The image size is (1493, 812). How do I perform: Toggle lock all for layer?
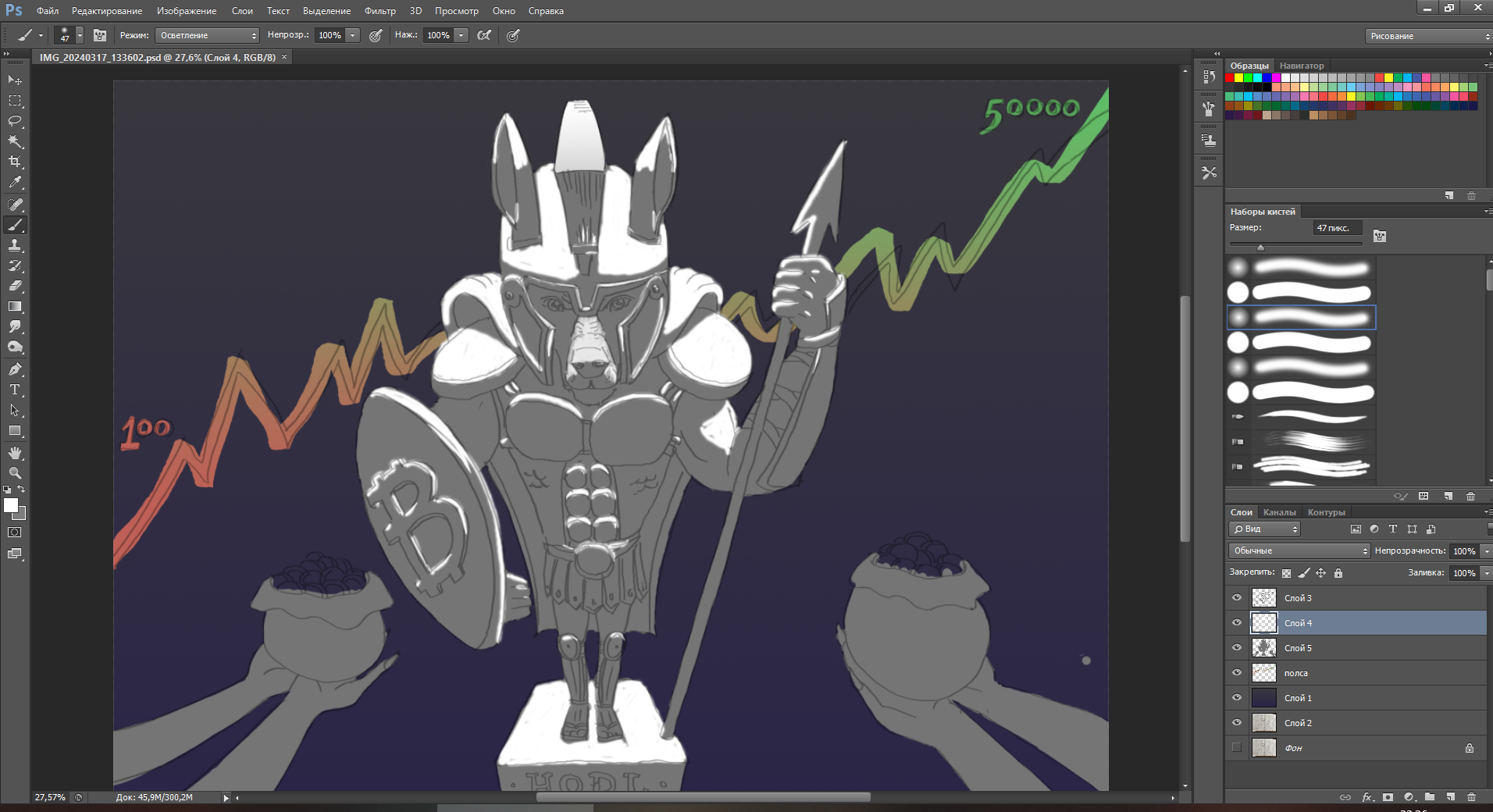coord(1338,573)
